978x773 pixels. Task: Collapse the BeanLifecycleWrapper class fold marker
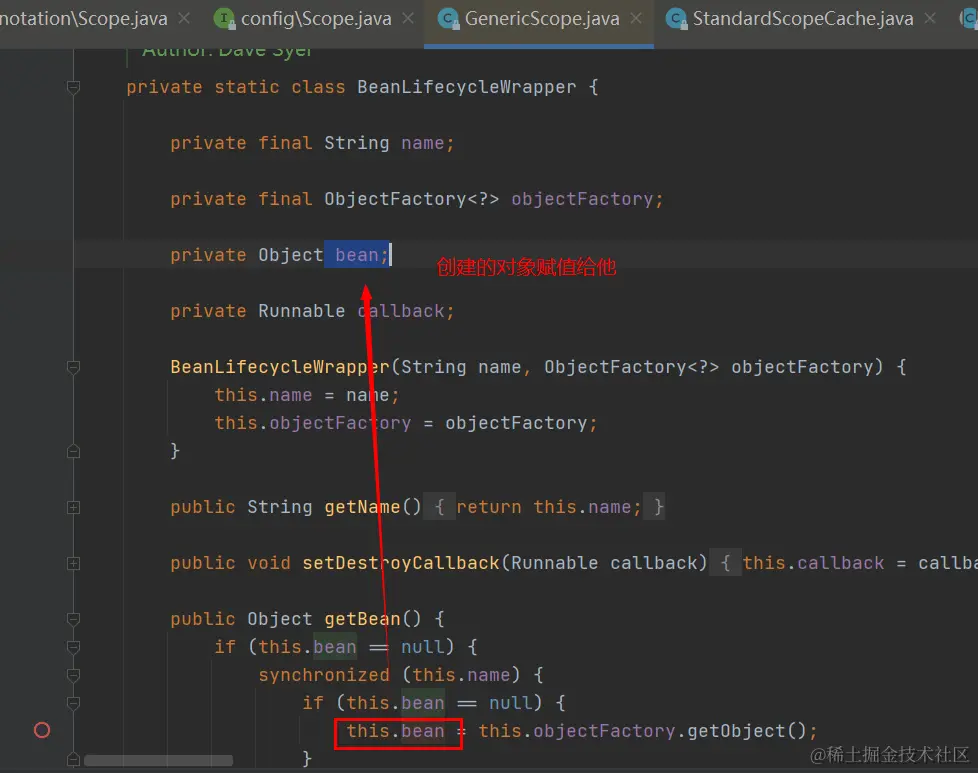pos(73,87)
